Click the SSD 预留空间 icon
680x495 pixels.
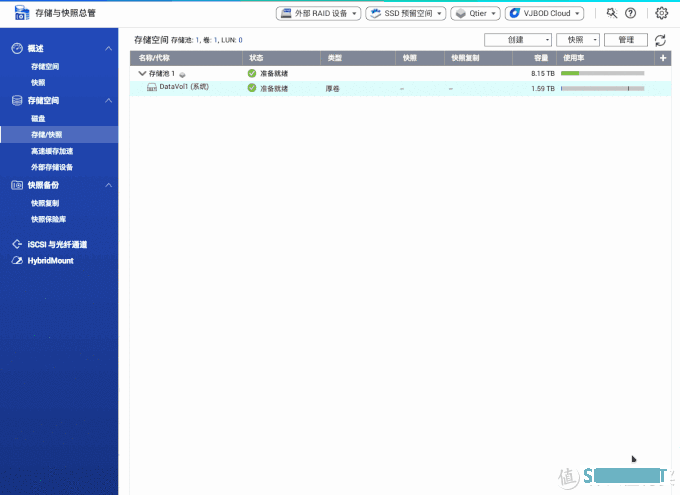[x=376, y=13]
